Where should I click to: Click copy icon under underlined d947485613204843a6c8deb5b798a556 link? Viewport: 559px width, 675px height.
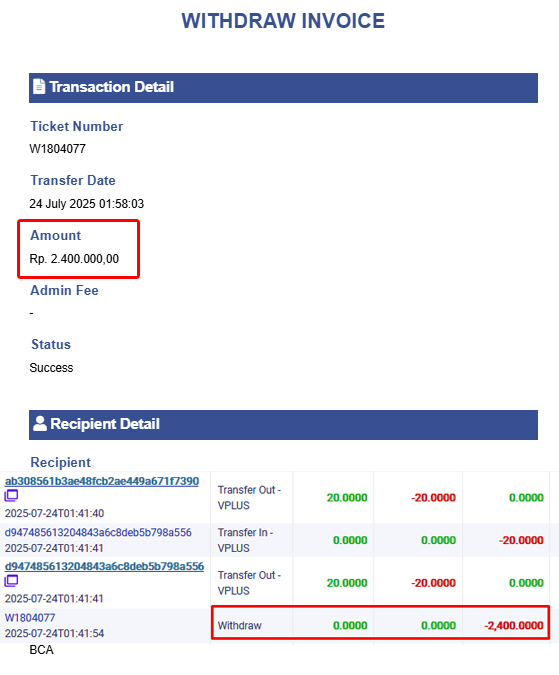pyautogui.click(x=11, y=581)
